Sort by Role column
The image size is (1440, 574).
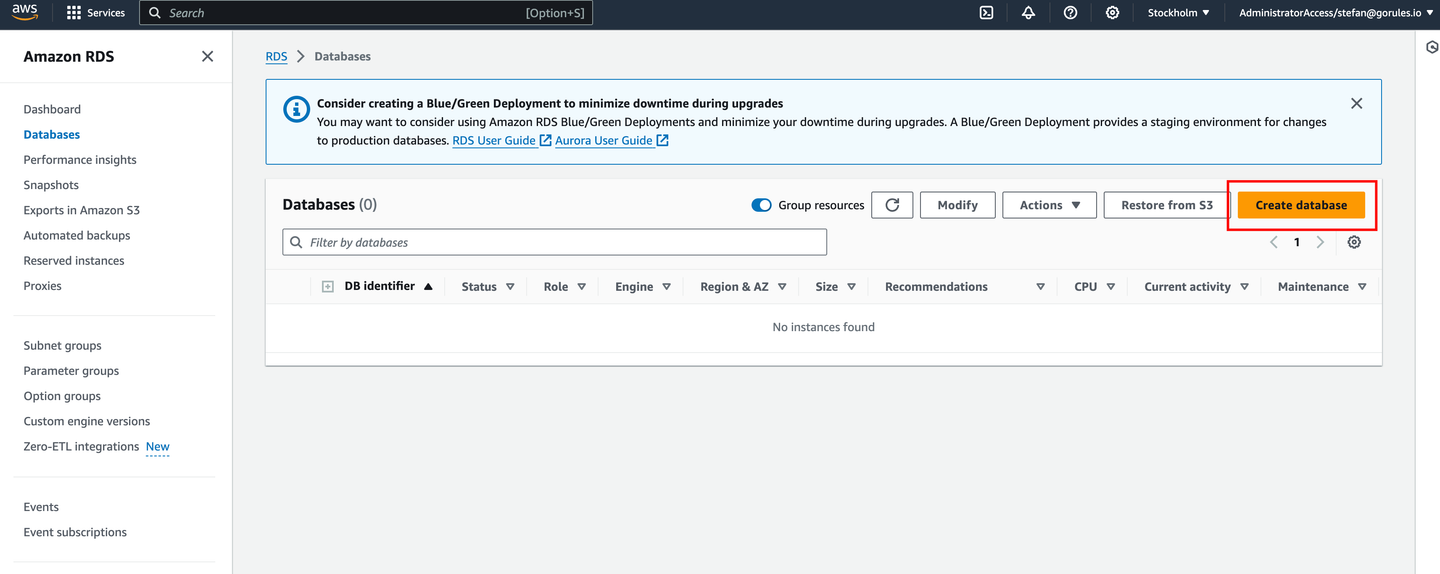point(565,287)
